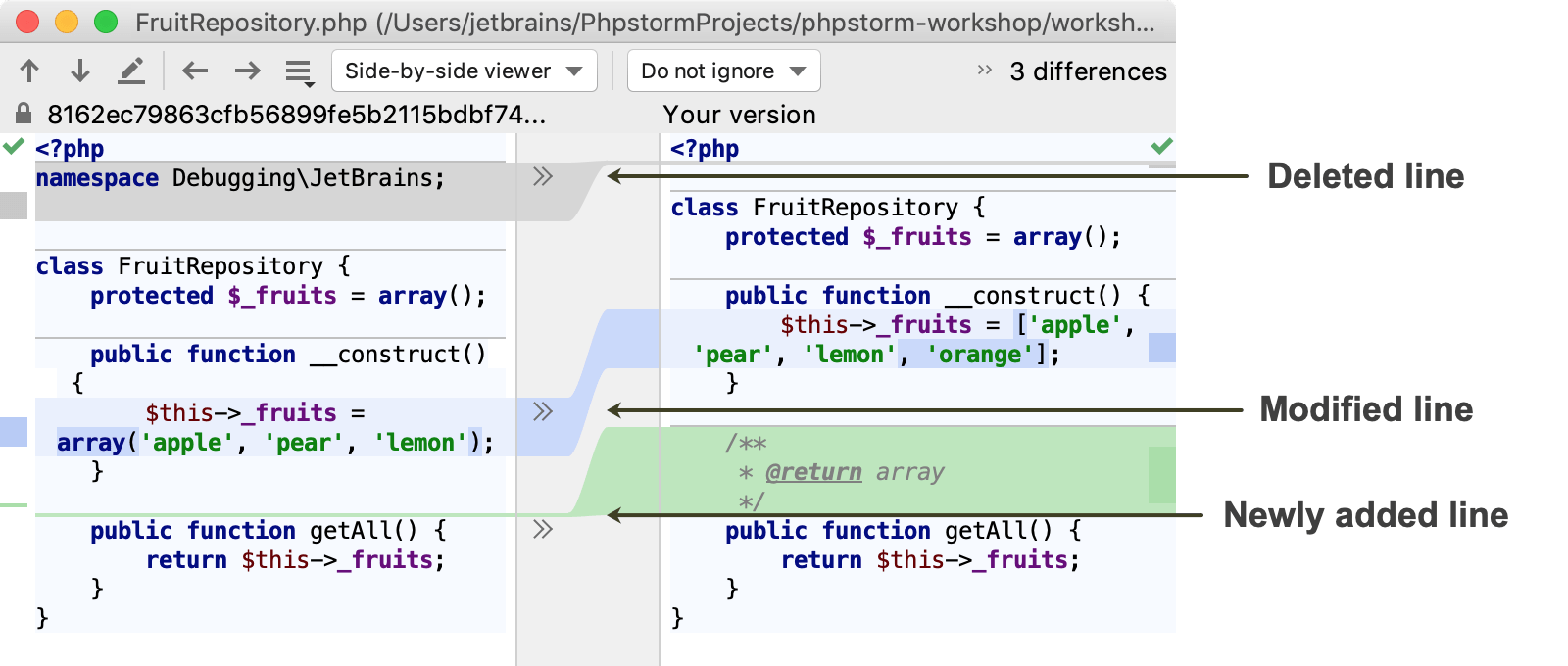Jump to source with pencil icon

(x=131, y=71)
